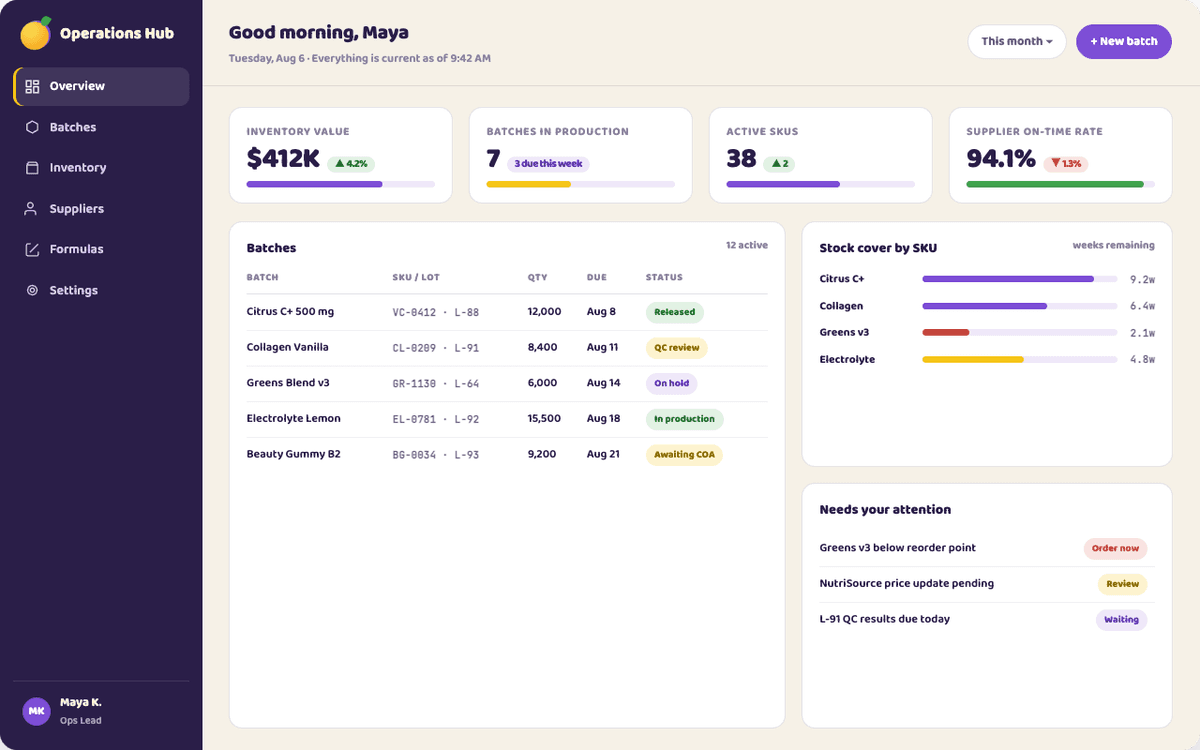1200x750 pixels.
Task: Click the 15,500 quantity cell
Action: 544,419
